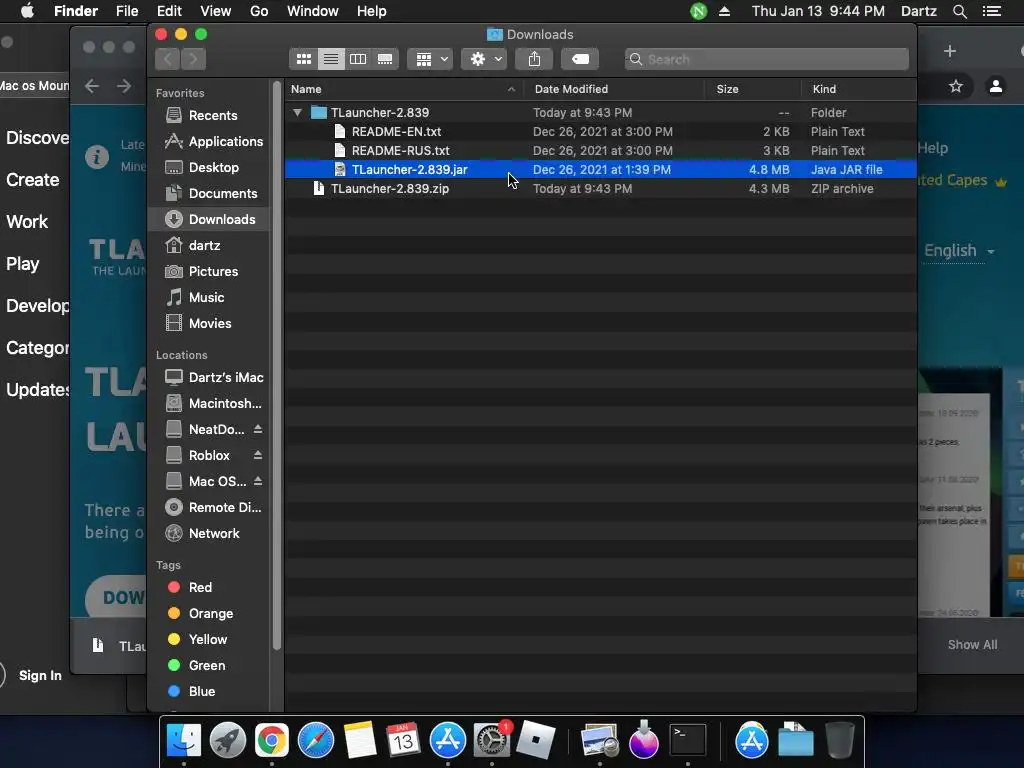Switch Finder to column view
This screenshot has height=768, width=1024.
coord(358,59)
